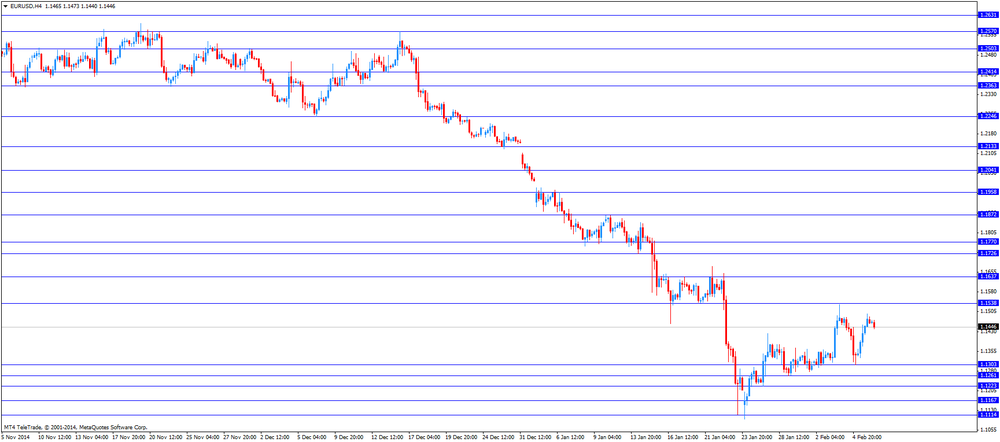Click the 5 Nov 2014 date label

pyautogui.click(x=15, y=438)
